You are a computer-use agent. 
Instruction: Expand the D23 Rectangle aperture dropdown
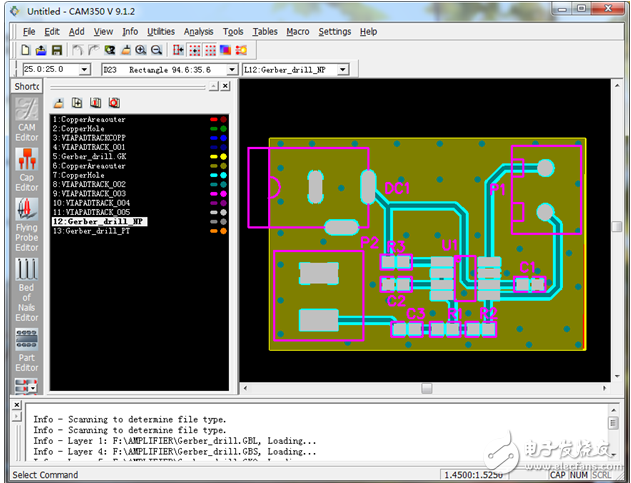coord(232,70)
